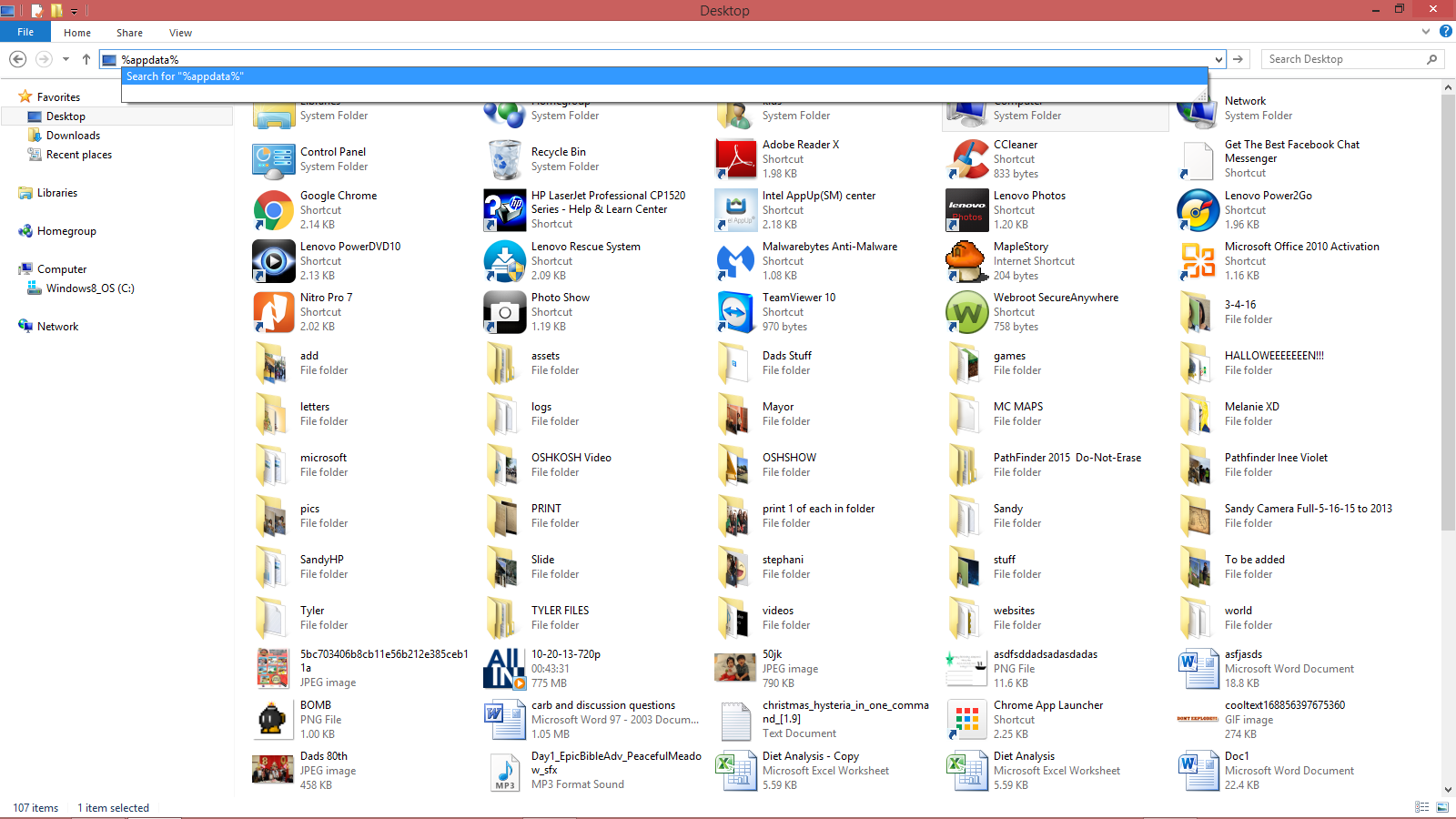Select the BOMB PNG file icon
Screen dimensions: 1456x819
pos(273,720)
